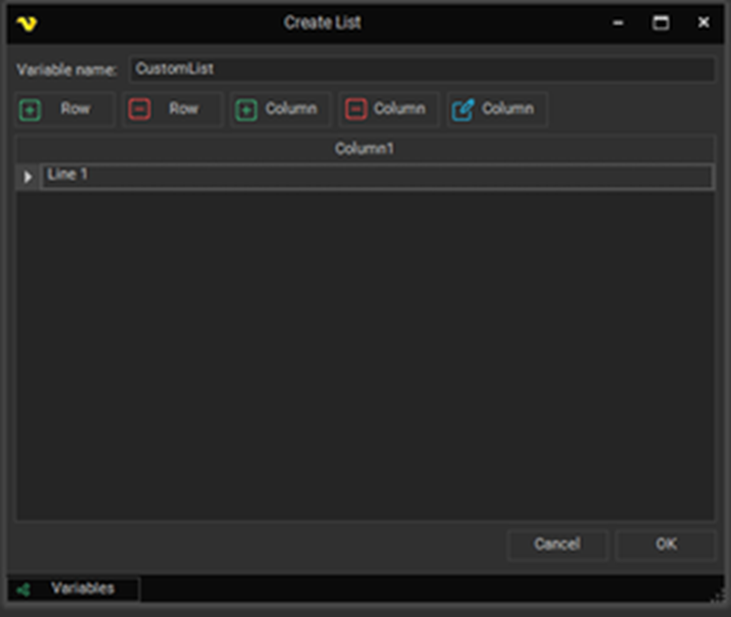Image resolution: width=731 pixels, height=617 pixels.
Task: Confirm with the OK button
Action: tap(666, 544)
